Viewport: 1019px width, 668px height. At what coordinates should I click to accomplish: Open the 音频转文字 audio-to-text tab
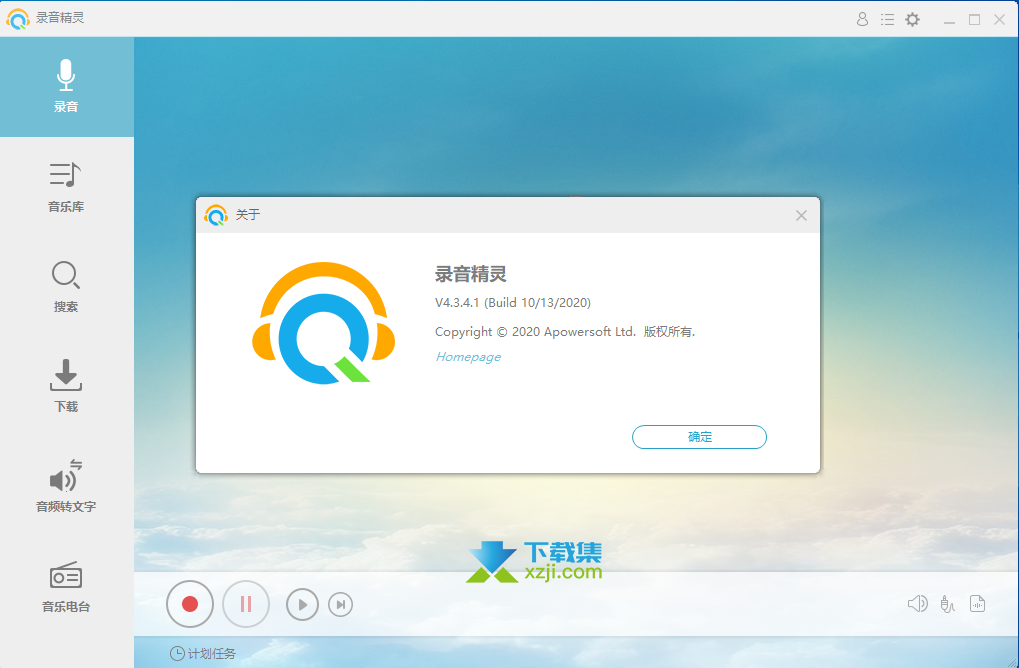coord(66,487)
